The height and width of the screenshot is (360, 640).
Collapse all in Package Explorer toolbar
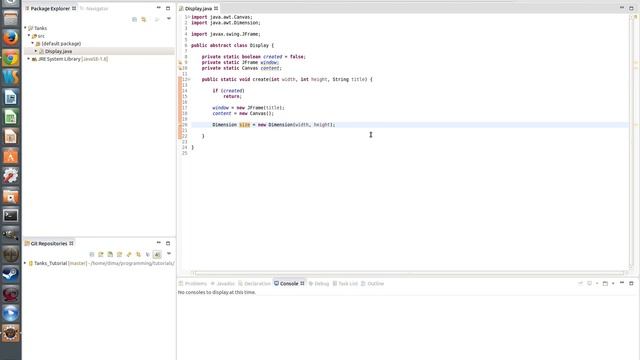click(x=134, y=19)
